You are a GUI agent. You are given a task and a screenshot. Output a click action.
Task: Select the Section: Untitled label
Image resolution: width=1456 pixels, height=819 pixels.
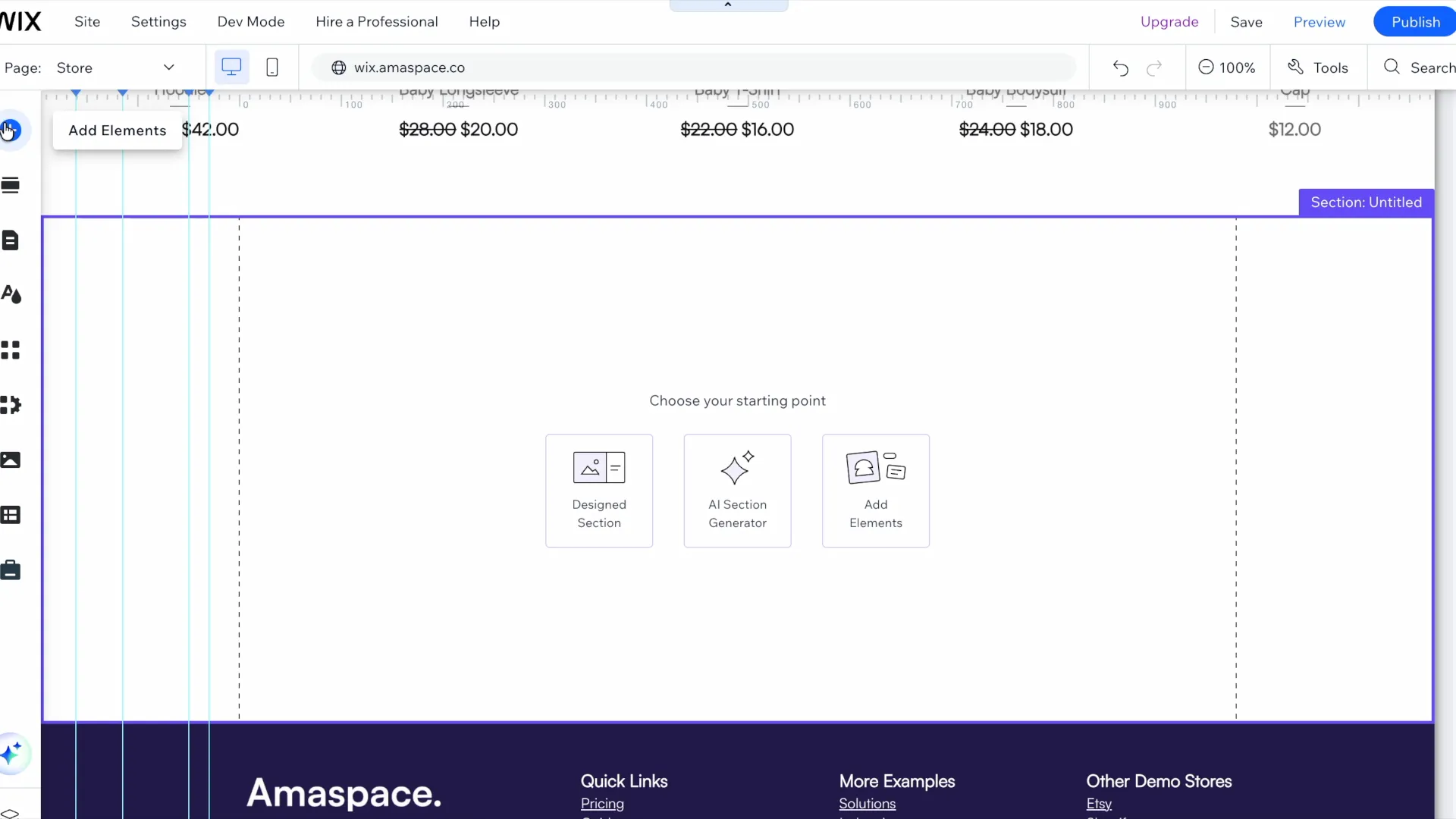(1366, 202)
